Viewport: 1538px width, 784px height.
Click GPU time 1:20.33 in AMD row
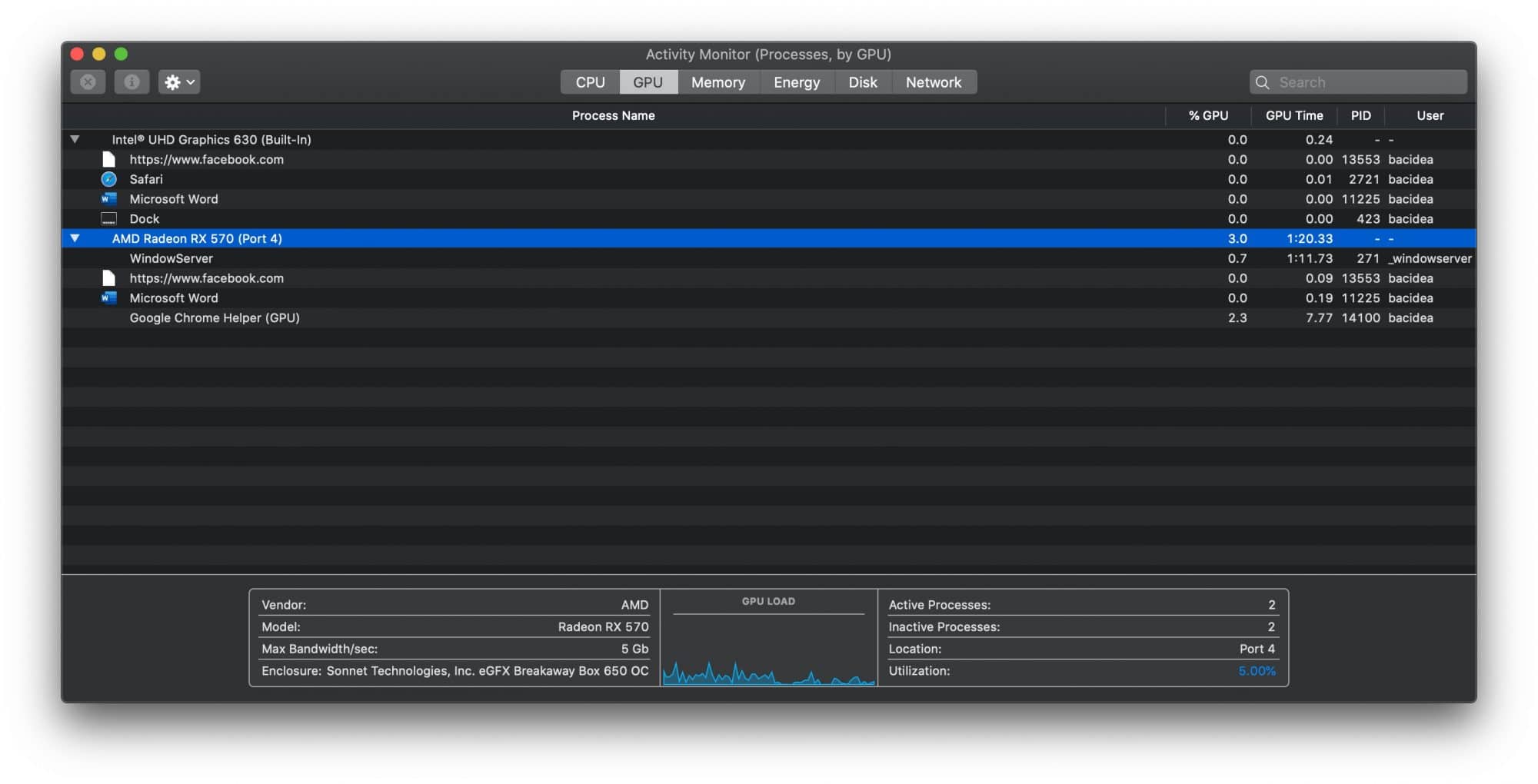coord(1310,238)
